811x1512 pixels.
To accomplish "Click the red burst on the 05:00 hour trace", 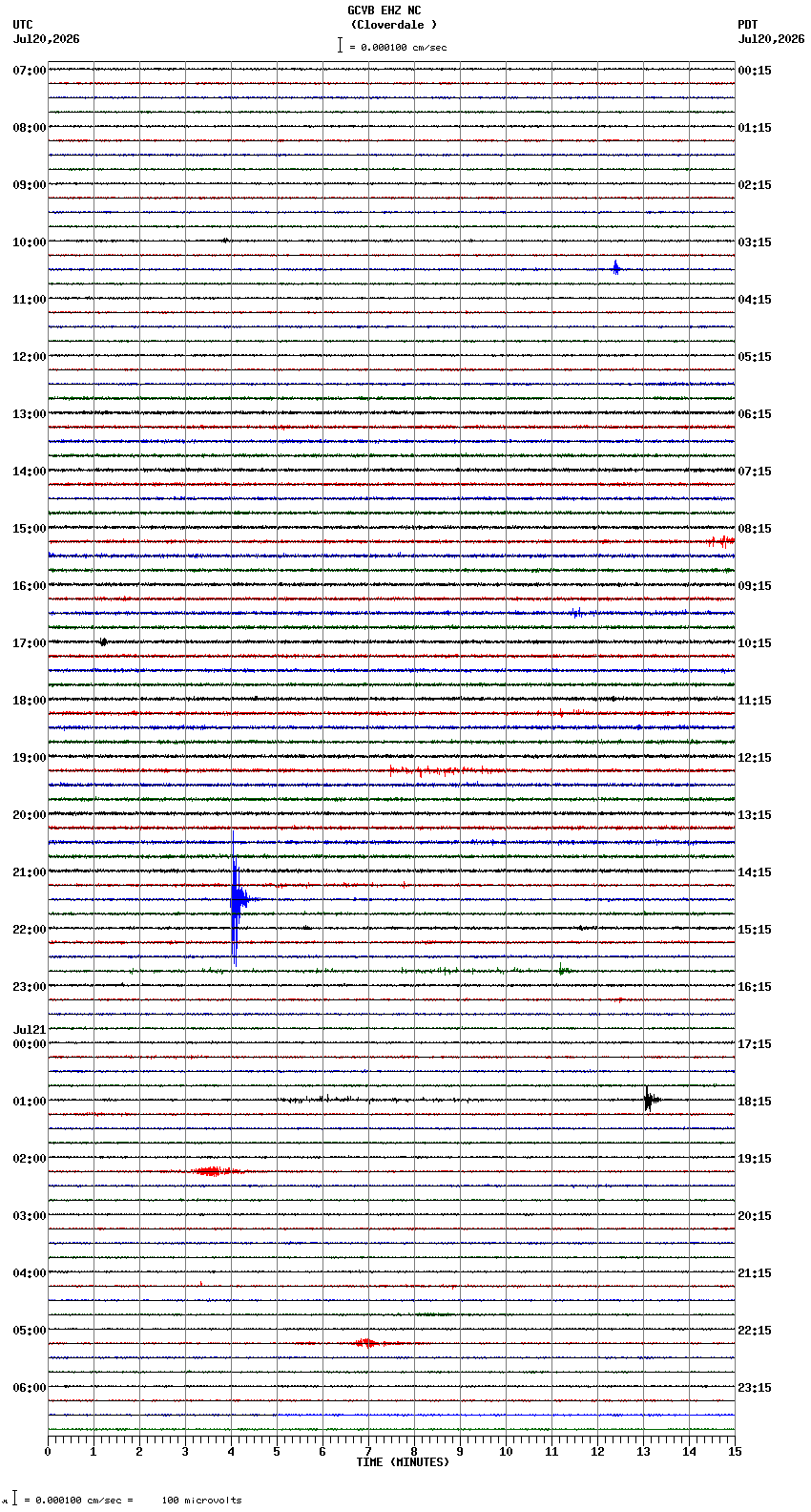I will click(365, 1343).
